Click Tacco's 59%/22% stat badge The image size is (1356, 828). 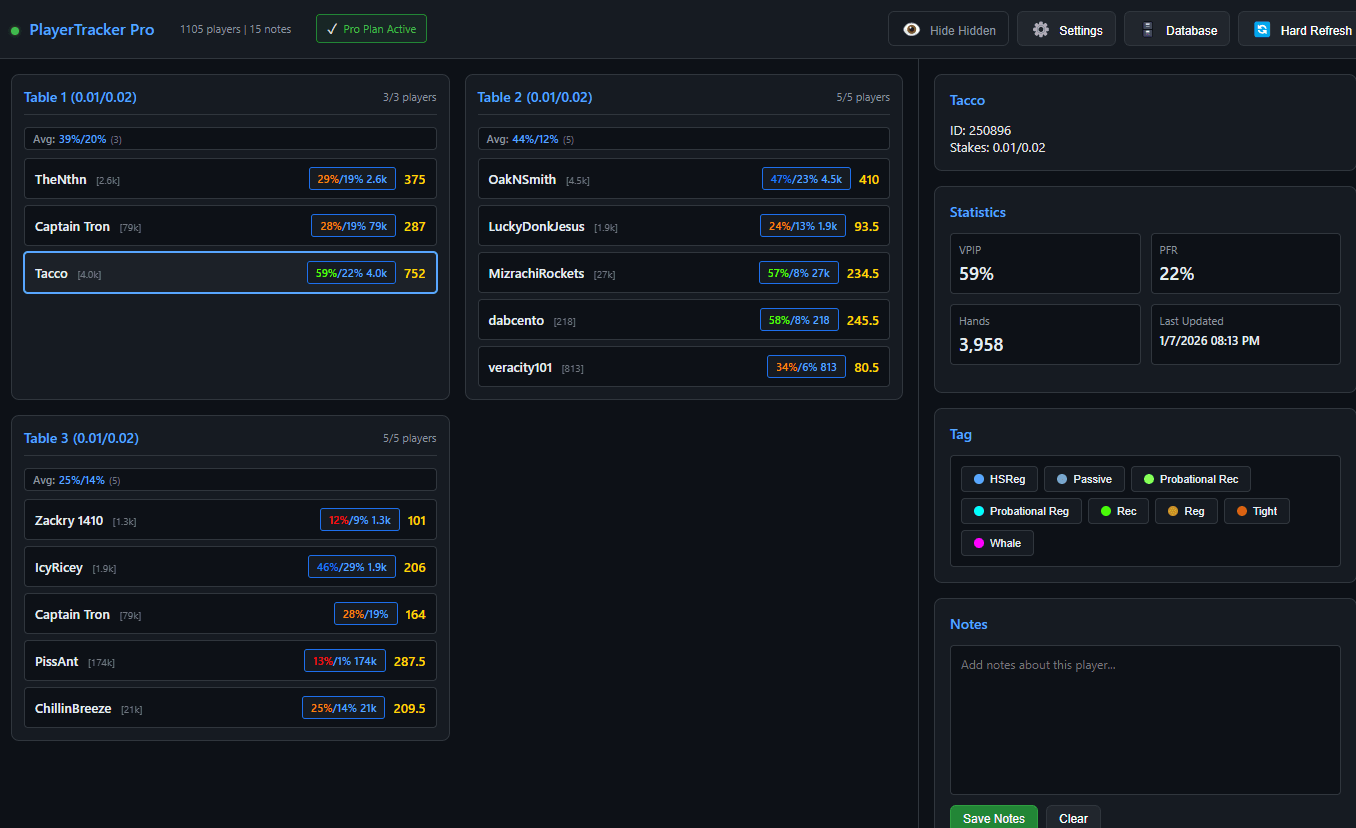pyautogui.click(x=351, y=272)
